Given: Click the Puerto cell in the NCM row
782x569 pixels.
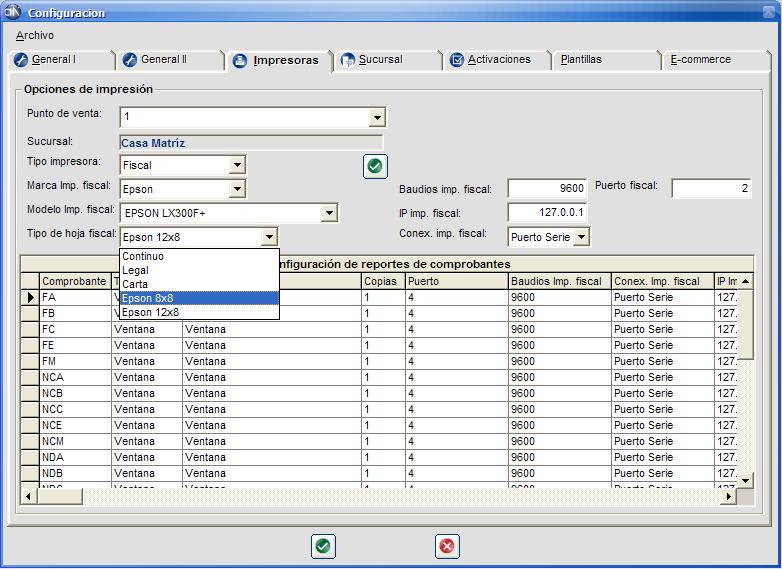Looking at the screenshot, I should click(457, 441).
